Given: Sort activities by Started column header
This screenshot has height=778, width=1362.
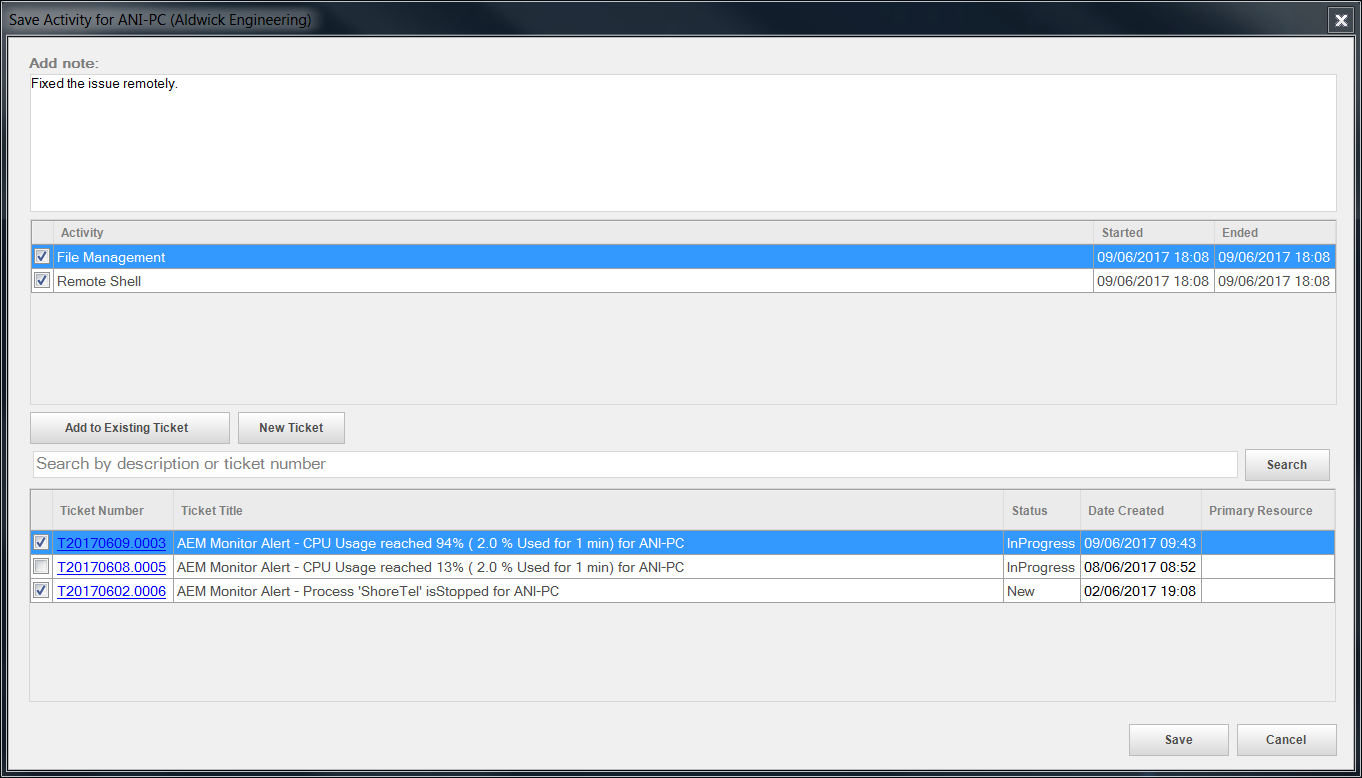Looking at the screenshot, I should (x=1154, y=233).
